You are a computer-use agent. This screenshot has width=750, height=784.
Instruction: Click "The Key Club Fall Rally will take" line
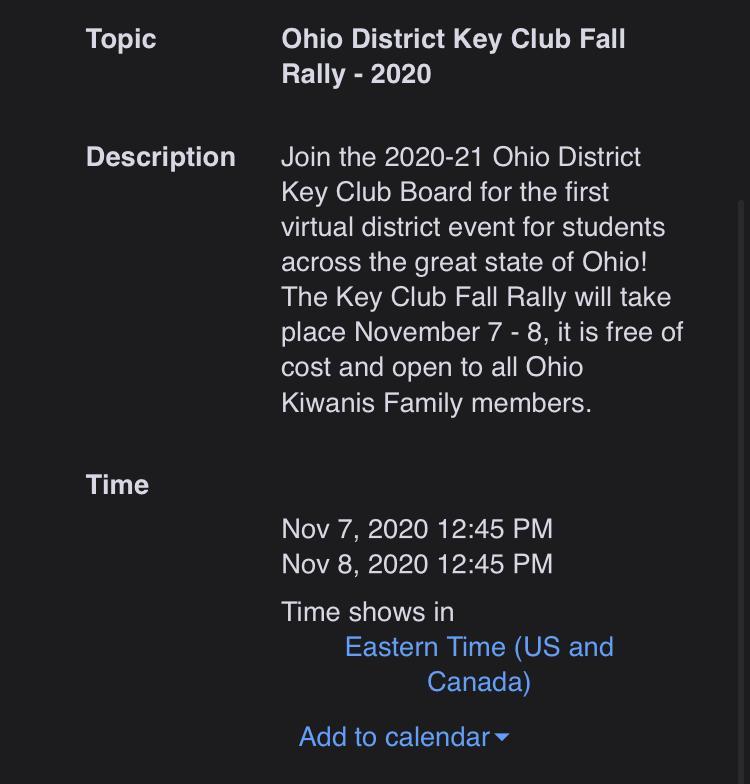[476, 297]
